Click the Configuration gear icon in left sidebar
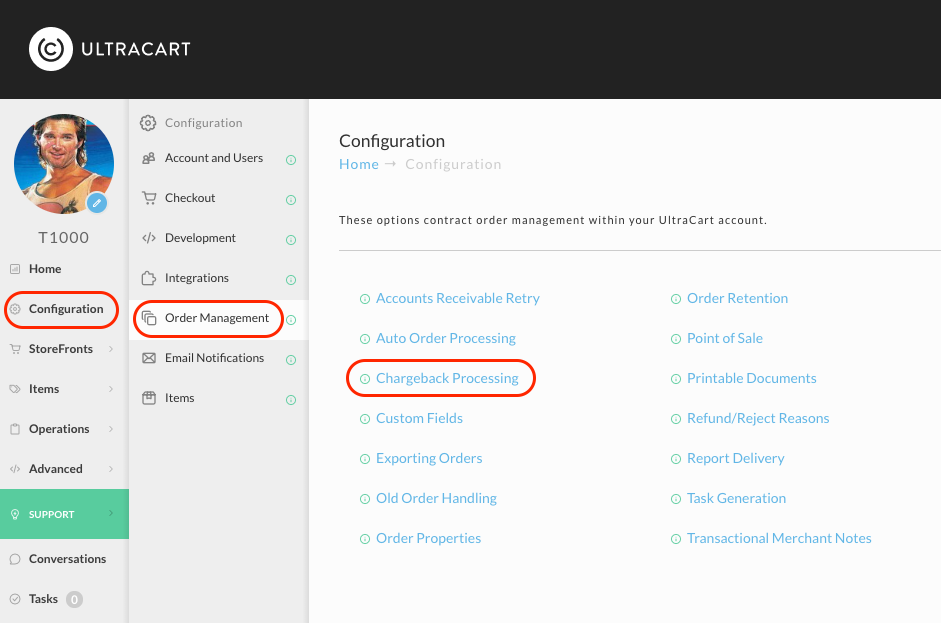 point(15,309)
